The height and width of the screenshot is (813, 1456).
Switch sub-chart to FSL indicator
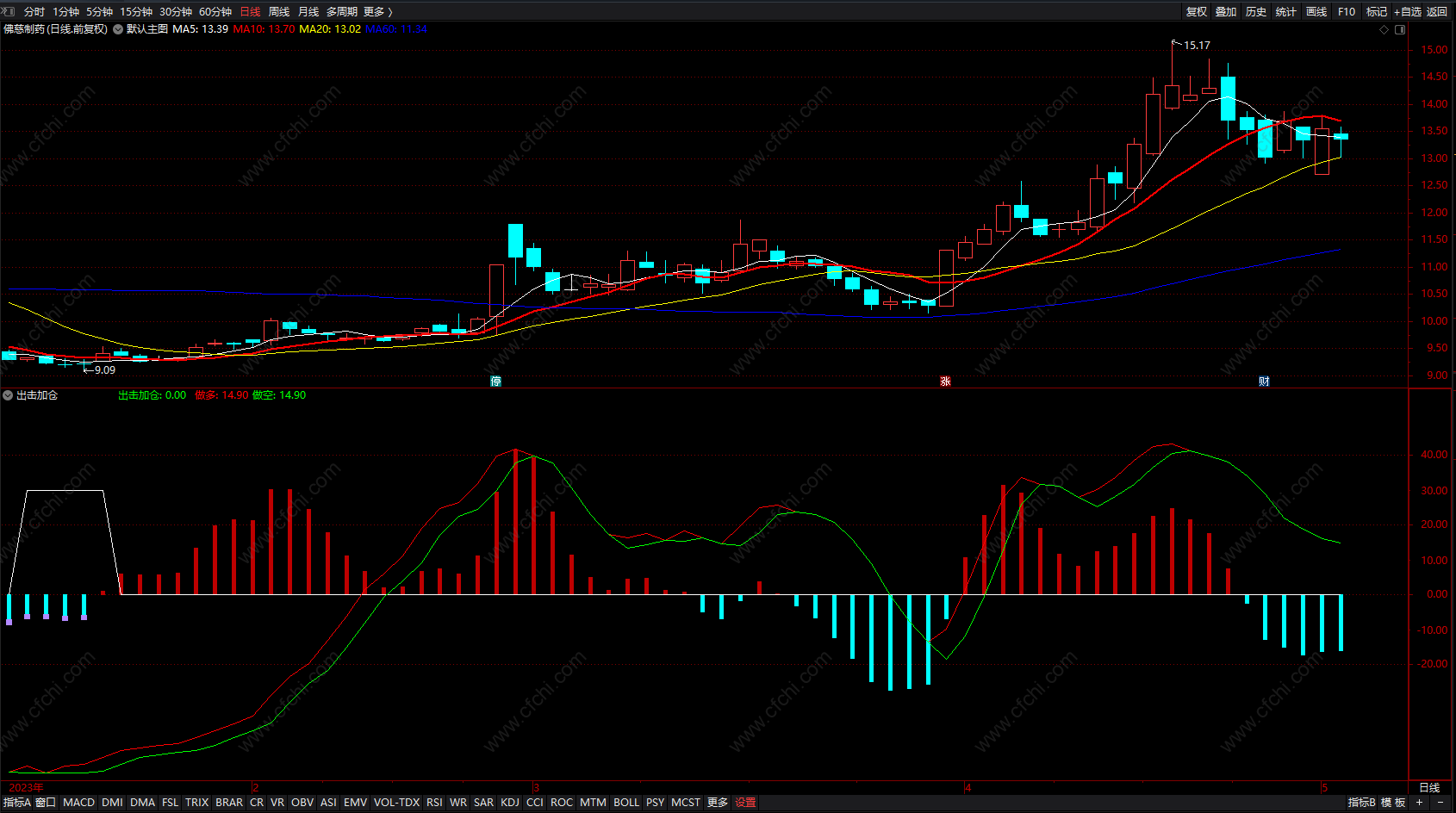coord(171,803)
